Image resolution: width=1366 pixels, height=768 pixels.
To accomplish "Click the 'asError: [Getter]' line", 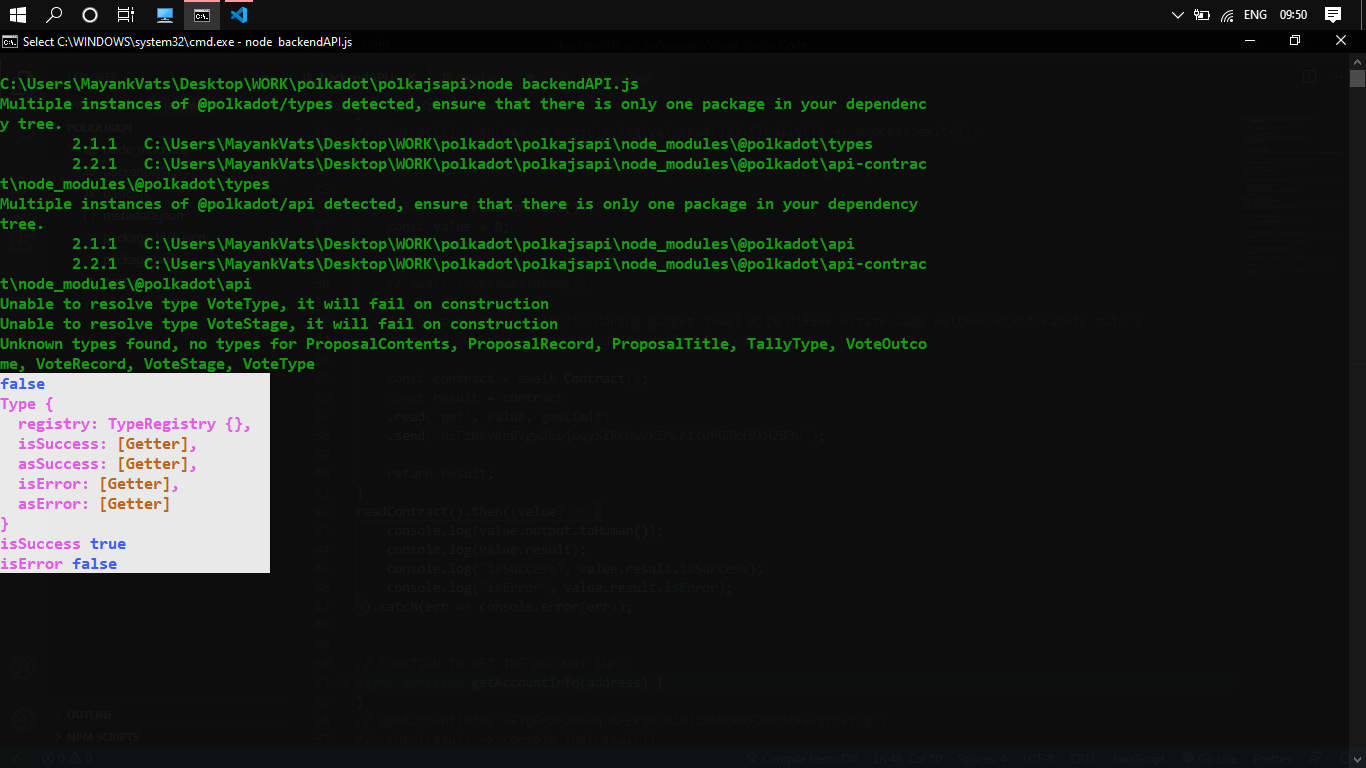I will click(94, 504).
